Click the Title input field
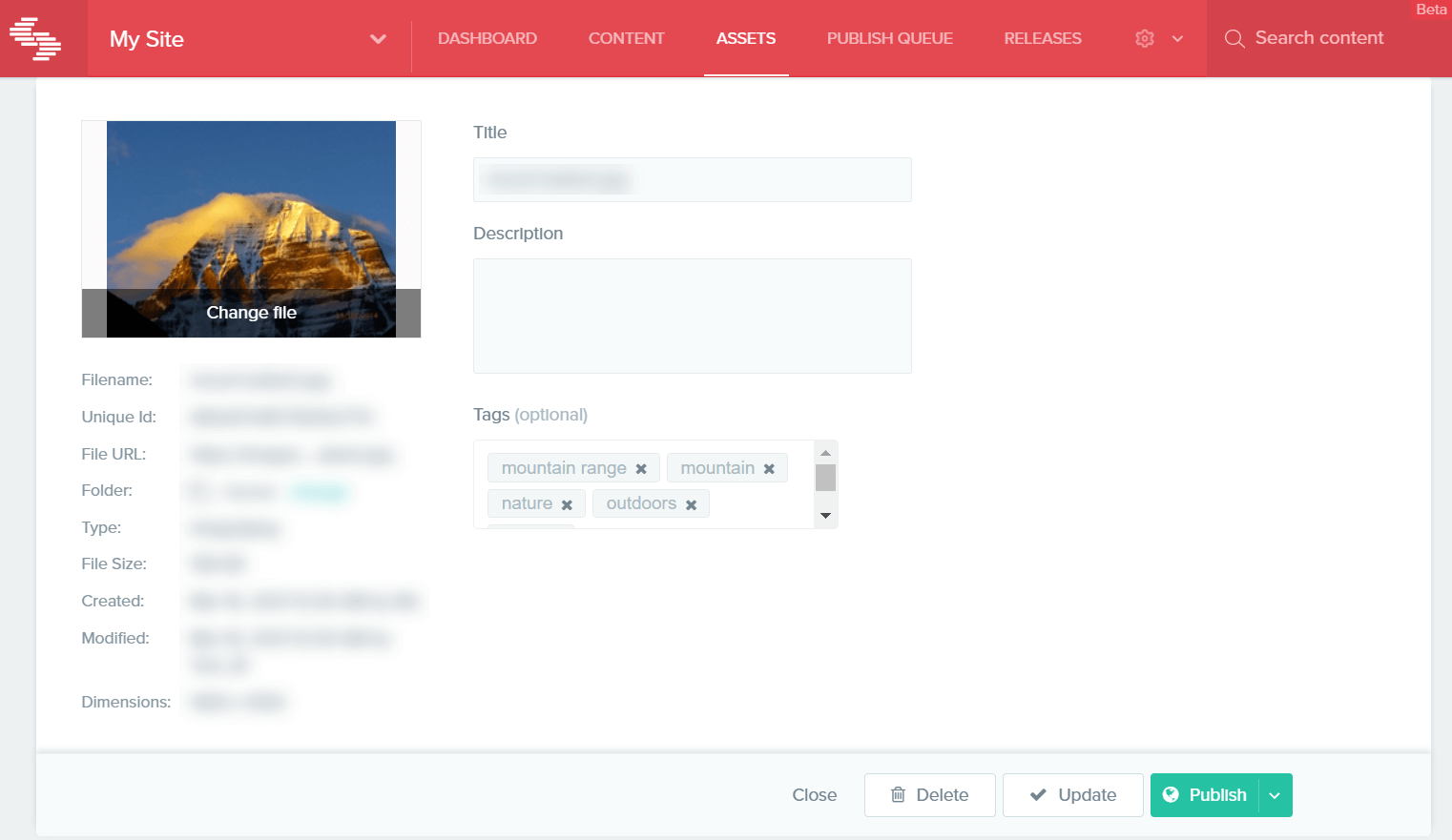This screenshot has height=840, width=1452. (x=693, y=179)
